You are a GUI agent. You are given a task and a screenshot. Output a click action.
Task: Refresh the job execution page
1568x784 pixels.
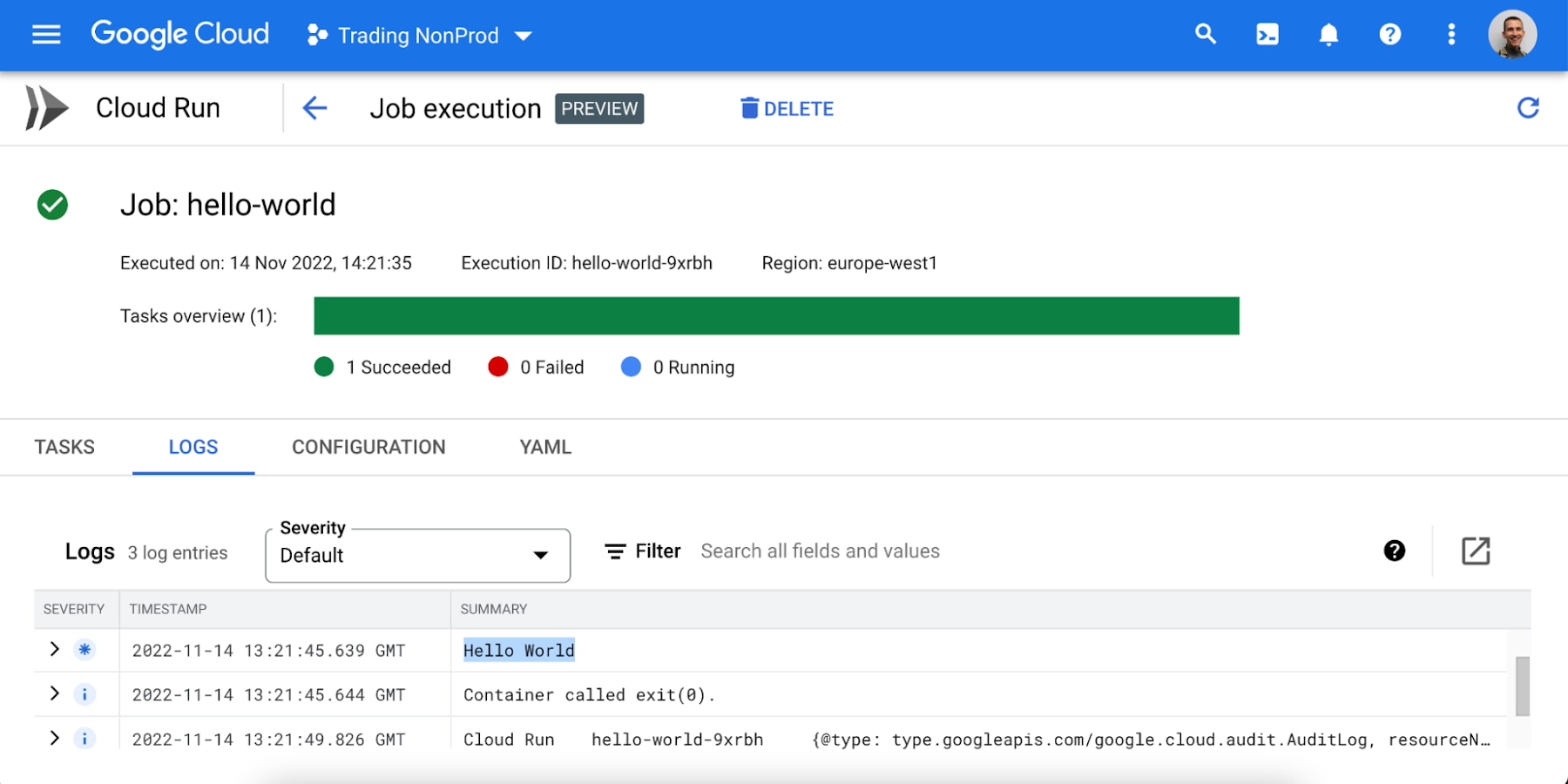coord(1528,108)
